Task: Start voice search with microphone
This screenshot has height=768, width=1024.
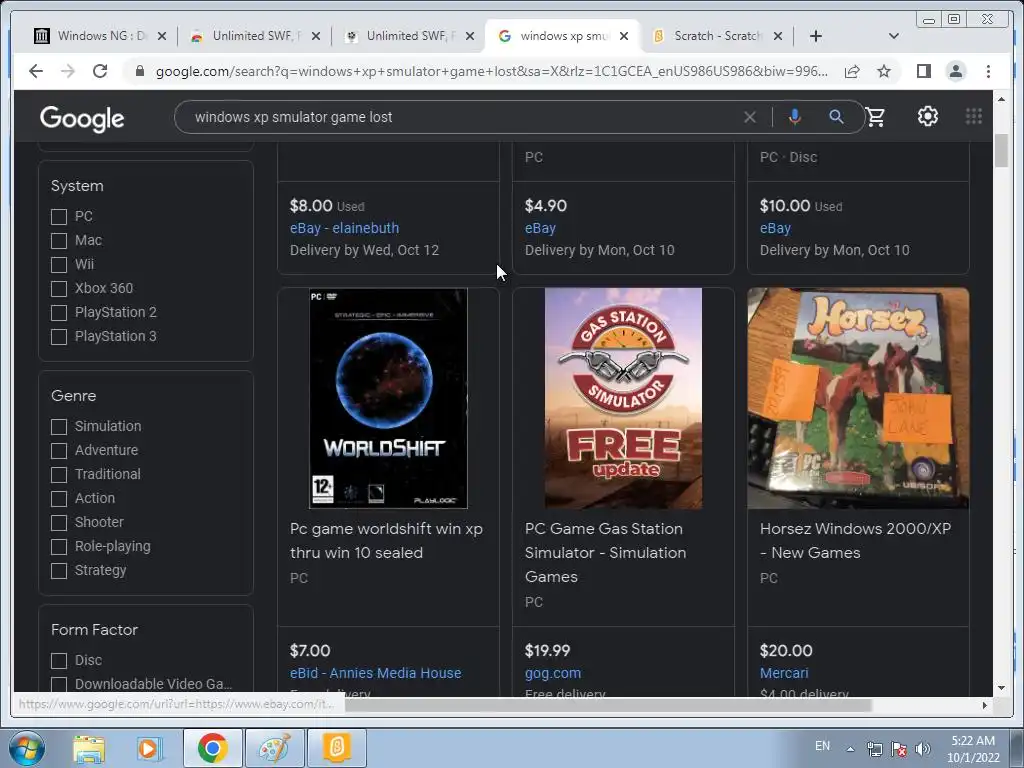Action: 794,117
